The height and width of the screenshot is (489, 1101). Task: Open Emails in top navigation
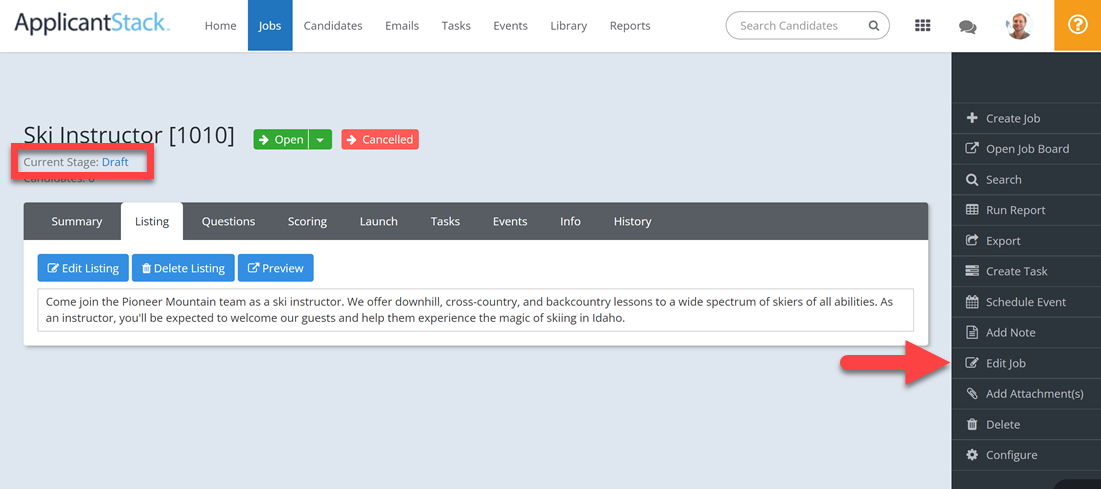click(x=402, y=26)
